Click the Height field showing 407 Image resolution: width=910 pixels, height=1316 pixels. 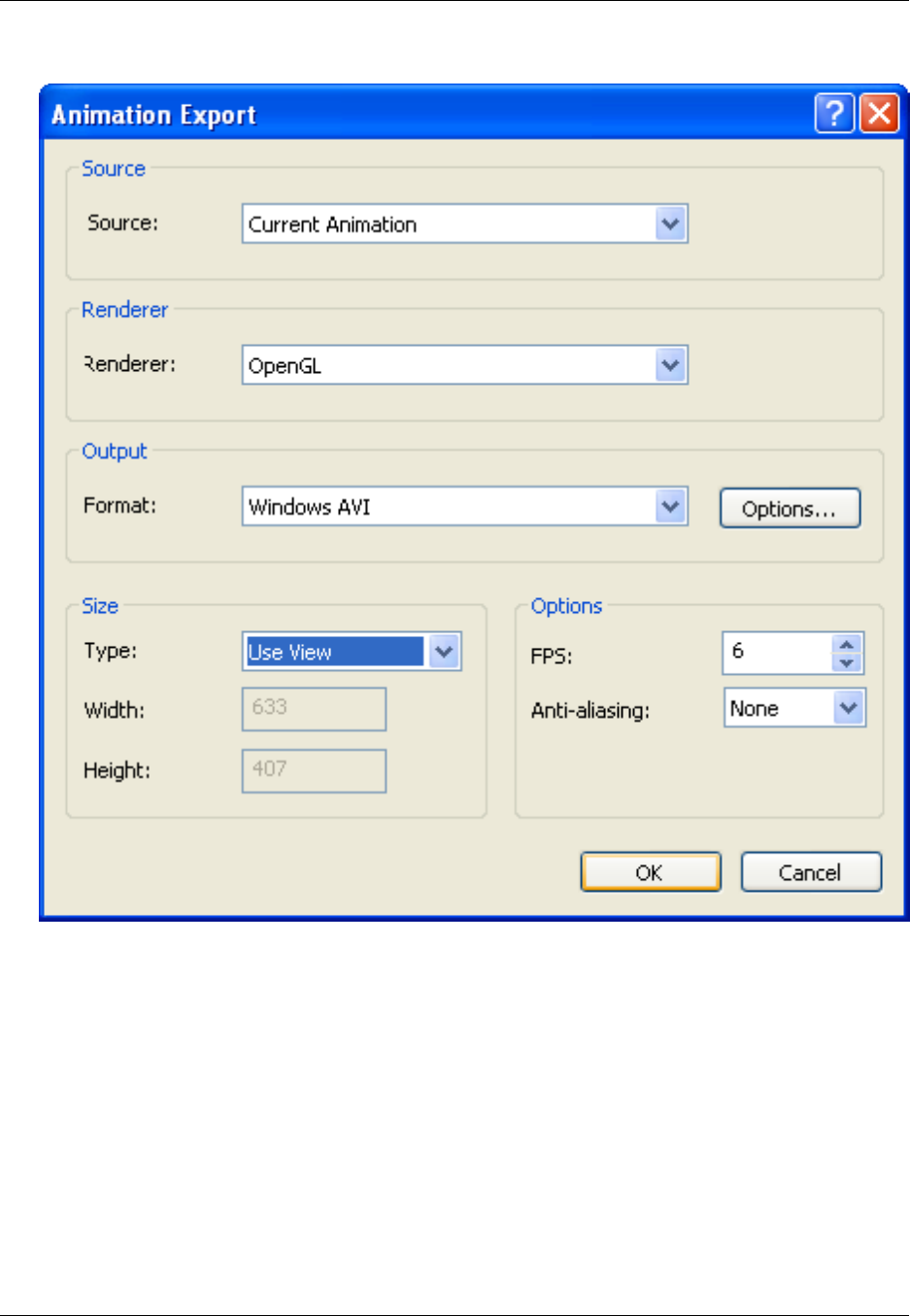314,770
